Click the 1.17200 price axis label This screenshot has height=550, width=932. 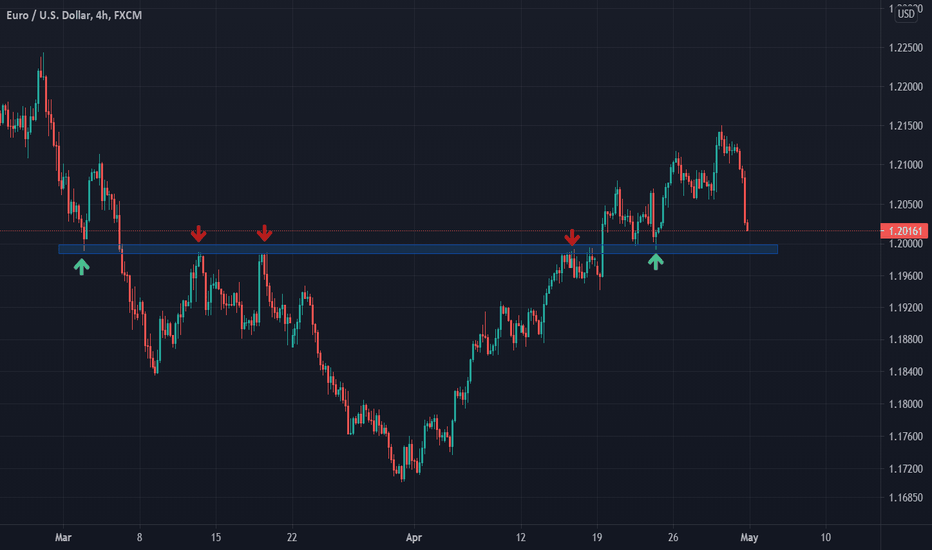(x=906, y=469)
